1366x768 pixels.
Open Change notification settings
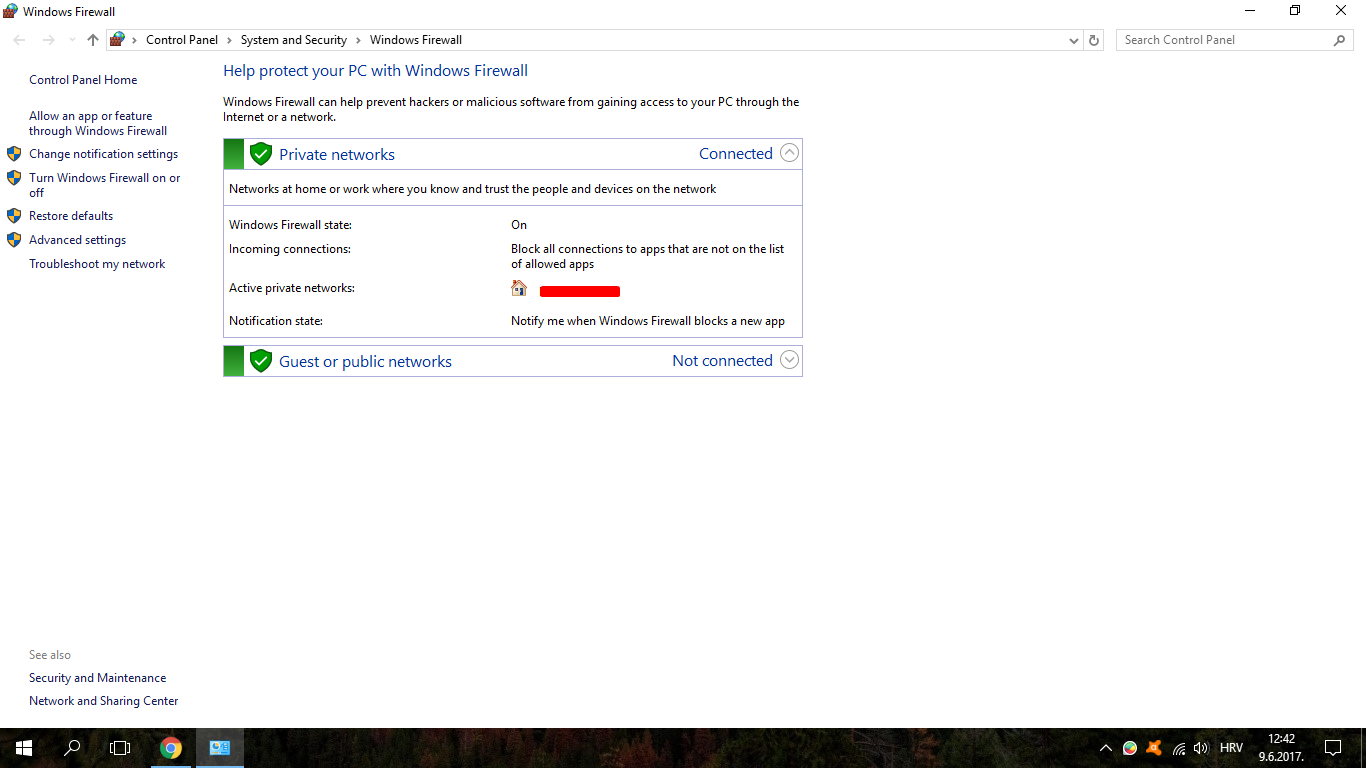point(104,154)
